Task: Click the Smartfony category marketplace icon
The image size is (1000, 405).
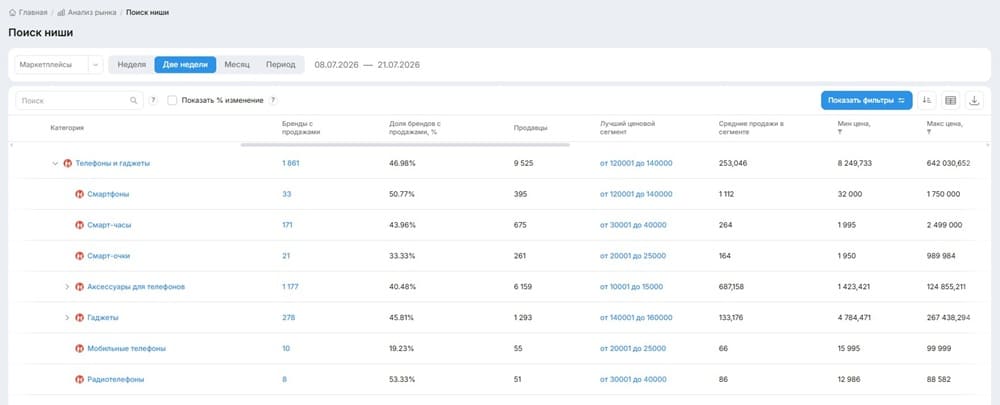Action: click(x=80, y=194)
